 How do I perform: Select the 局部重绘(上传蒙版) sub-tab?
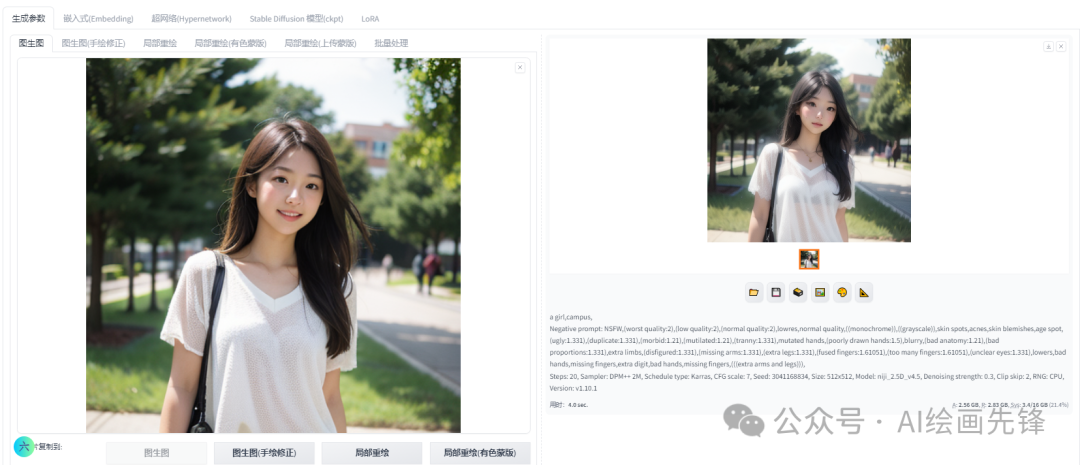coord(320,43)
